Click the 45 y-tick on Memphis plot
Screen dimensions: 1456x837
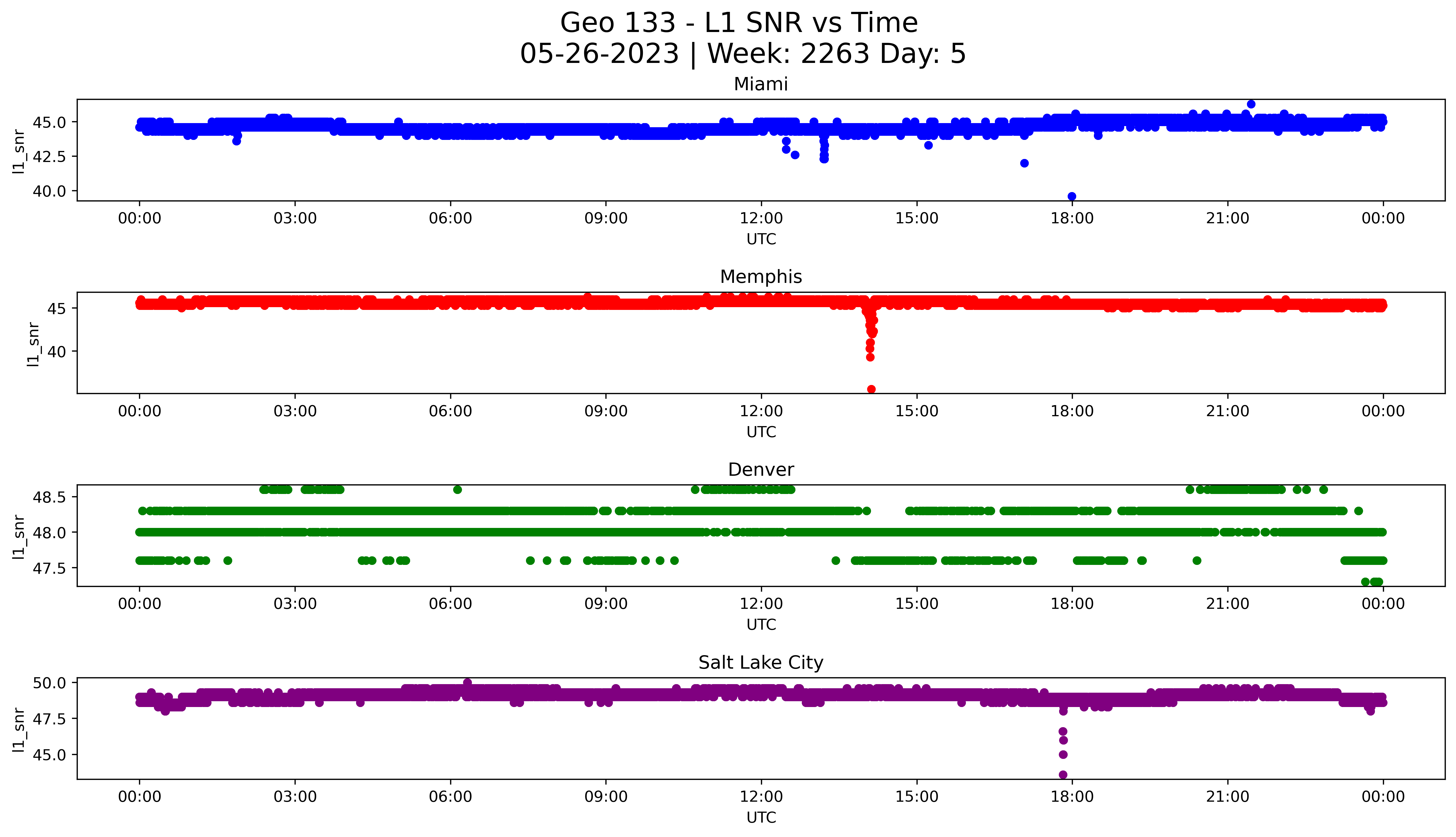pyautogui.click(x=57, y=309)
